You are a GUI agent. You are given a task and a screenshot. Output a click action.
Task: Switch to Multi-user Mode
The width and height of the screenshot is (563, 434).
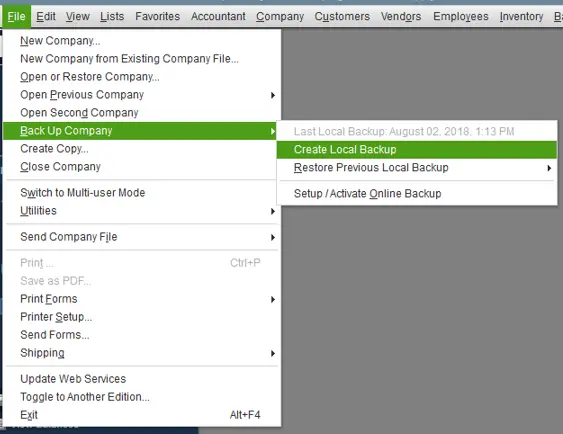click(x=142, y=193)
